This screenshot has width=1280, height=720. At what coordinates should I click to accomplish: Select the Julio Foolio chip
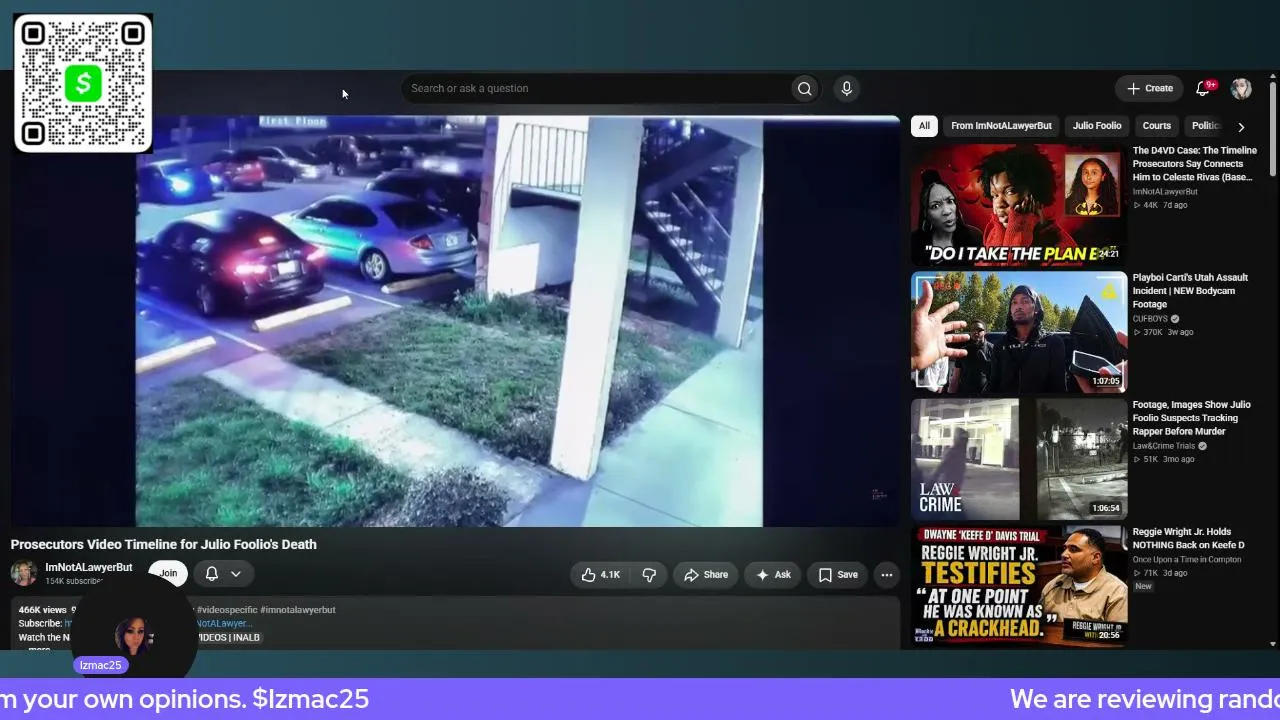(x=1097, y=126)
